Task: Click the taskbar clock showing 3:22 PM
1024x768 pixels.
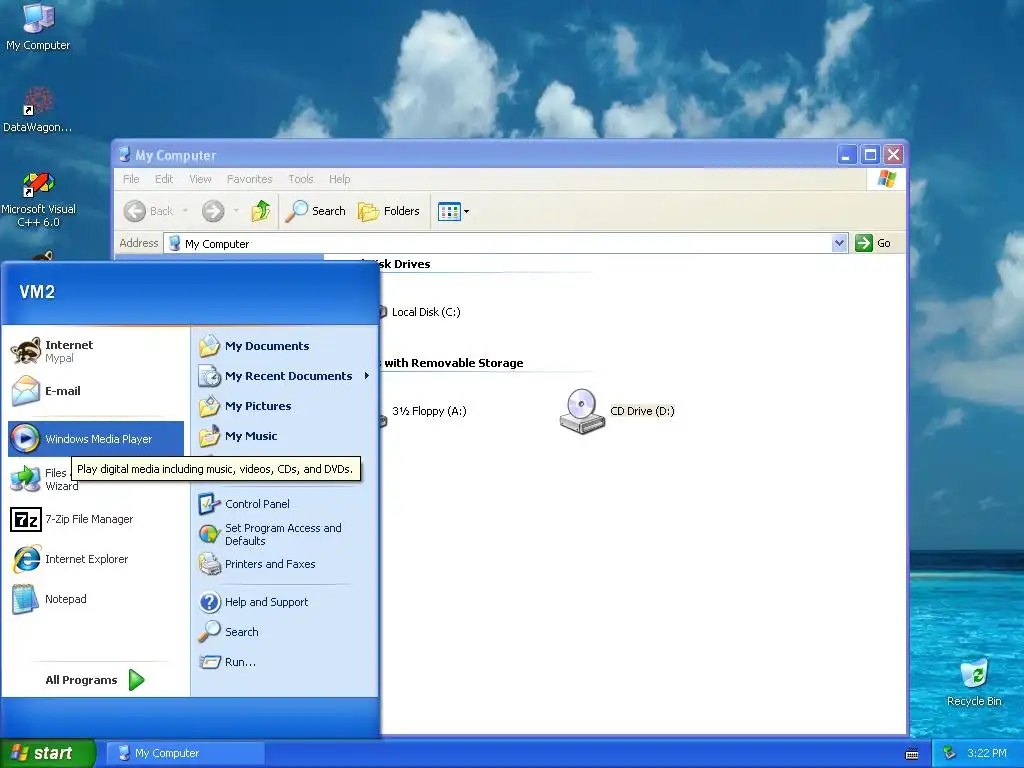Action: [x=987, y=753]
